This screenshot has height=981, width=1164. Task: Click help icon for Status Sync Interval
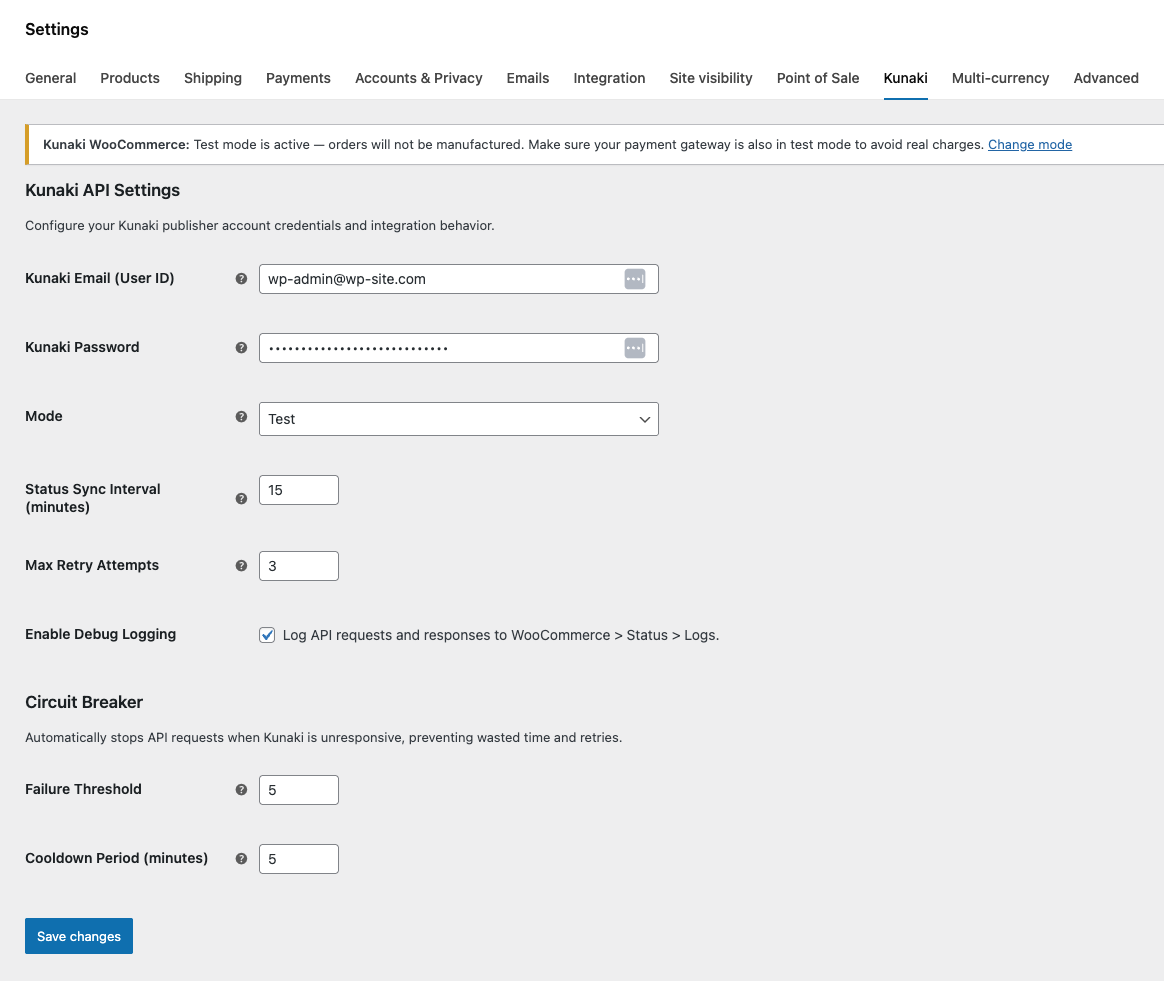click(241, 499)
